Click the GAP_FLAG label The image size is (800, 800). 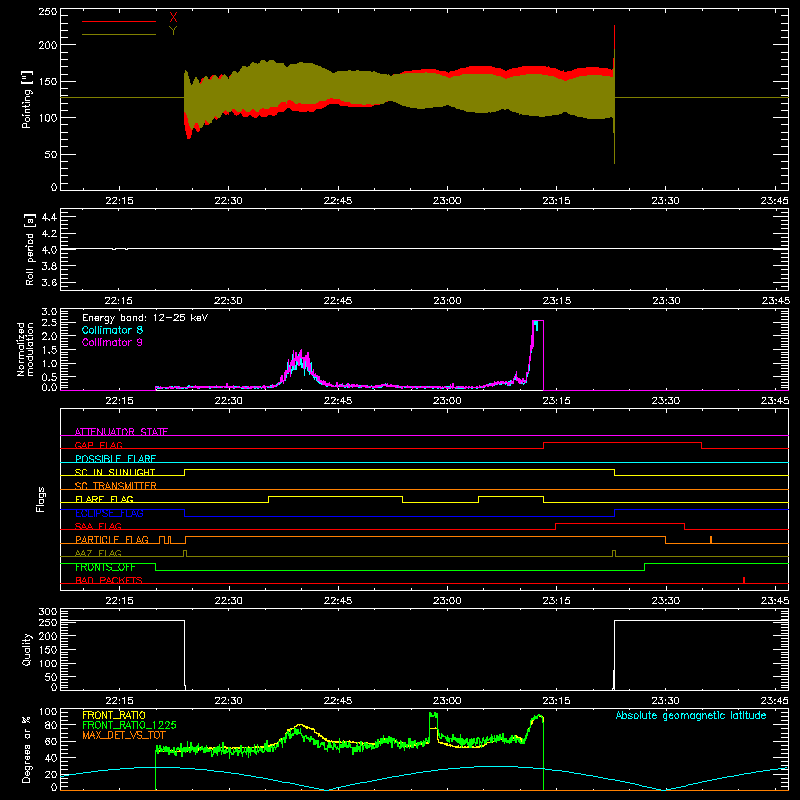coord(98,445)
